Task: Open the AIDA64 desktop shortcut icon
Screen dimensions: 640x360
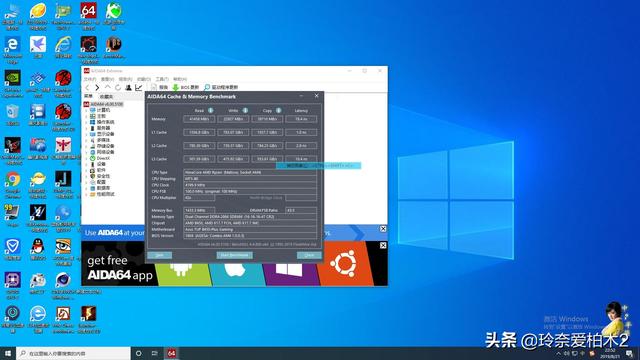Action: tap(88, 11)
